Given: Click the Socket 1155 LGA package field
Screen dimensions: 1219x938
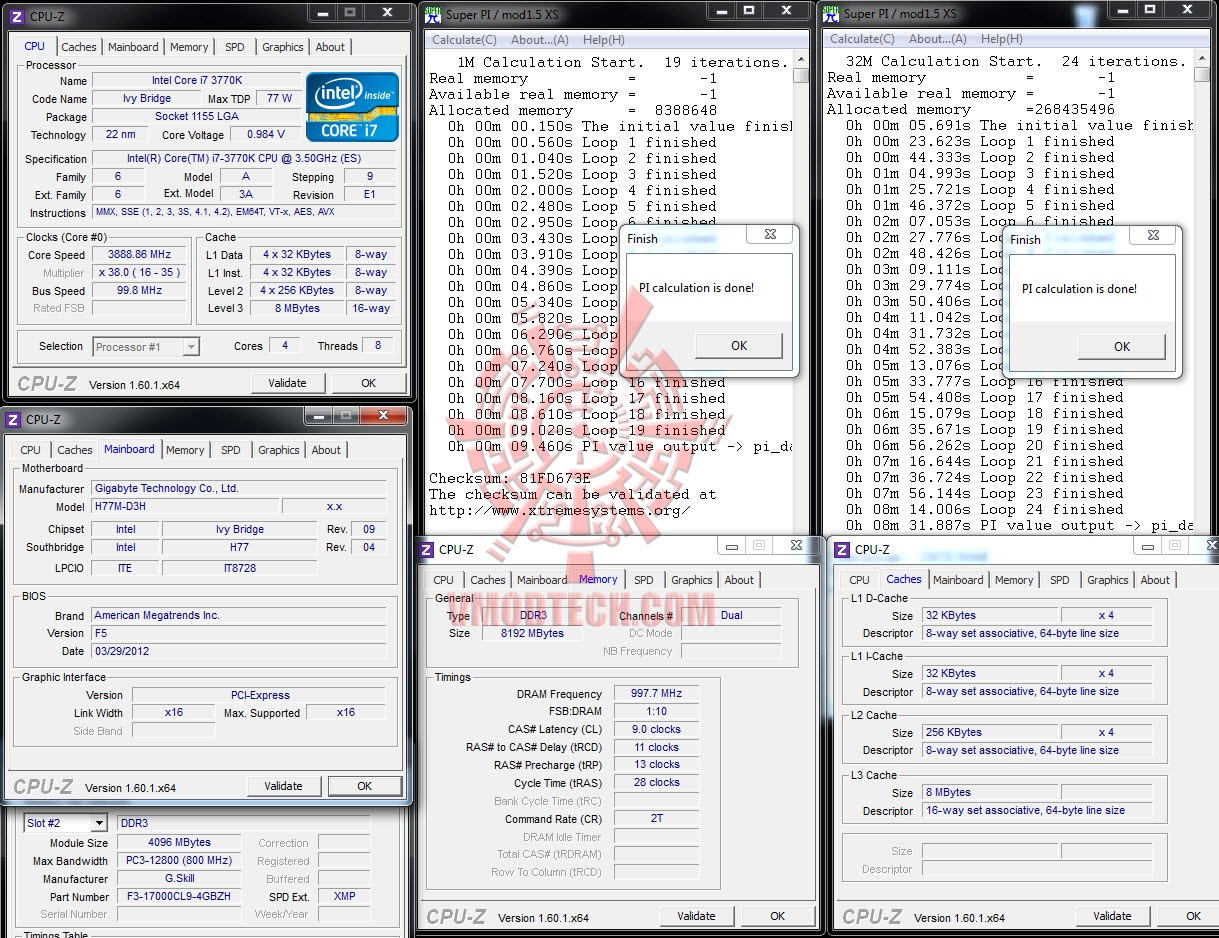Looking at the screenshot, I should pos(196,117).
